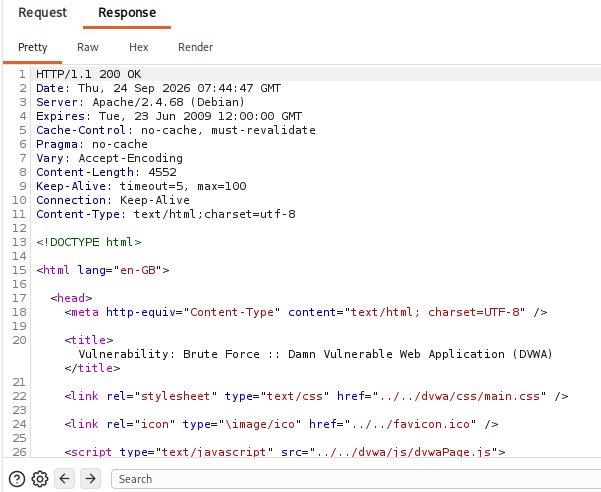Image resolution: width=601 pixels, height=492 pixels.
Task: Click the favicon.ico link line
Action: (x=281, y=424)
